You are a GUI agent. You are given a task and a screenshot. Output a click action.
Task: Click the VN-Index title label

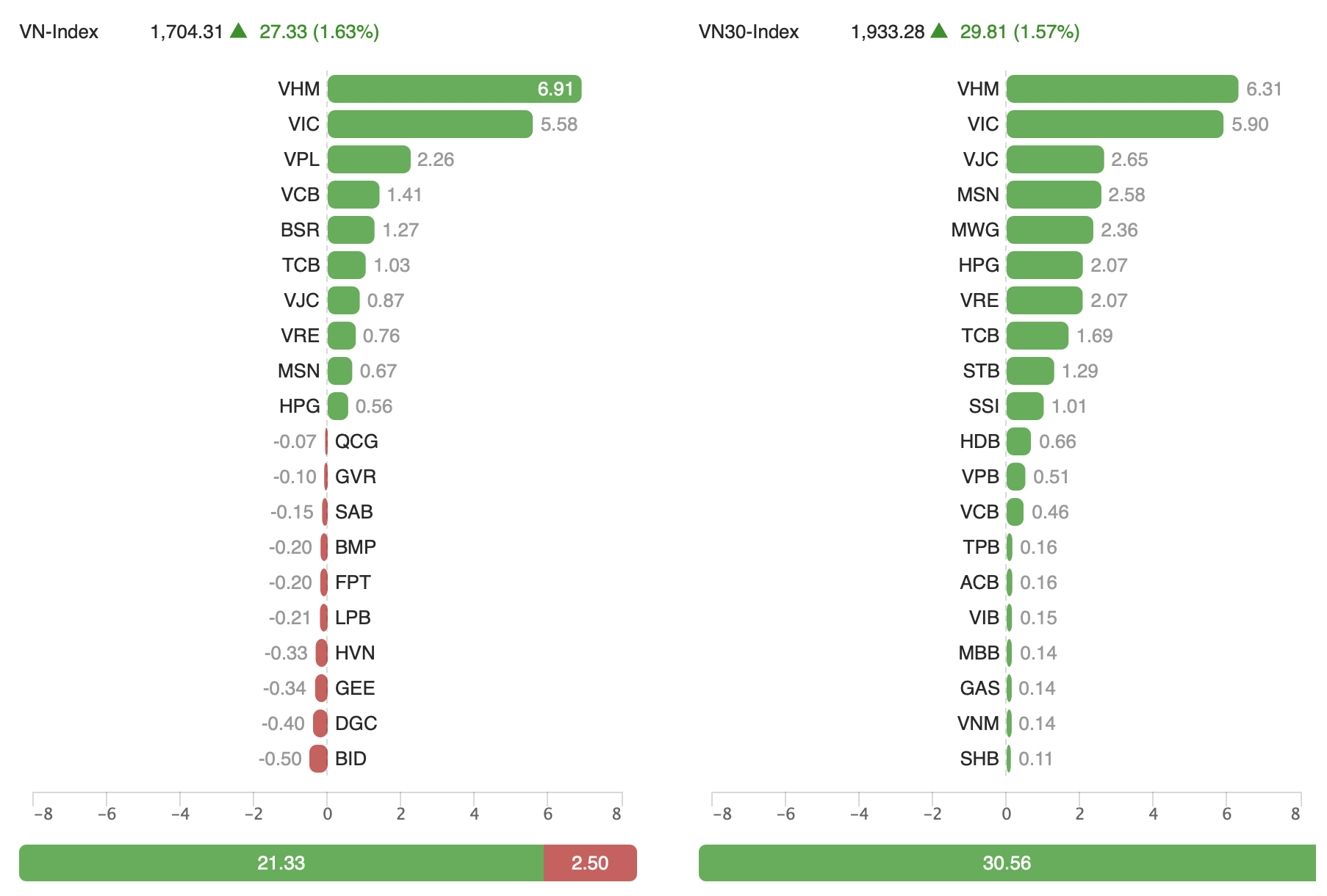click(x=59, y=32)
